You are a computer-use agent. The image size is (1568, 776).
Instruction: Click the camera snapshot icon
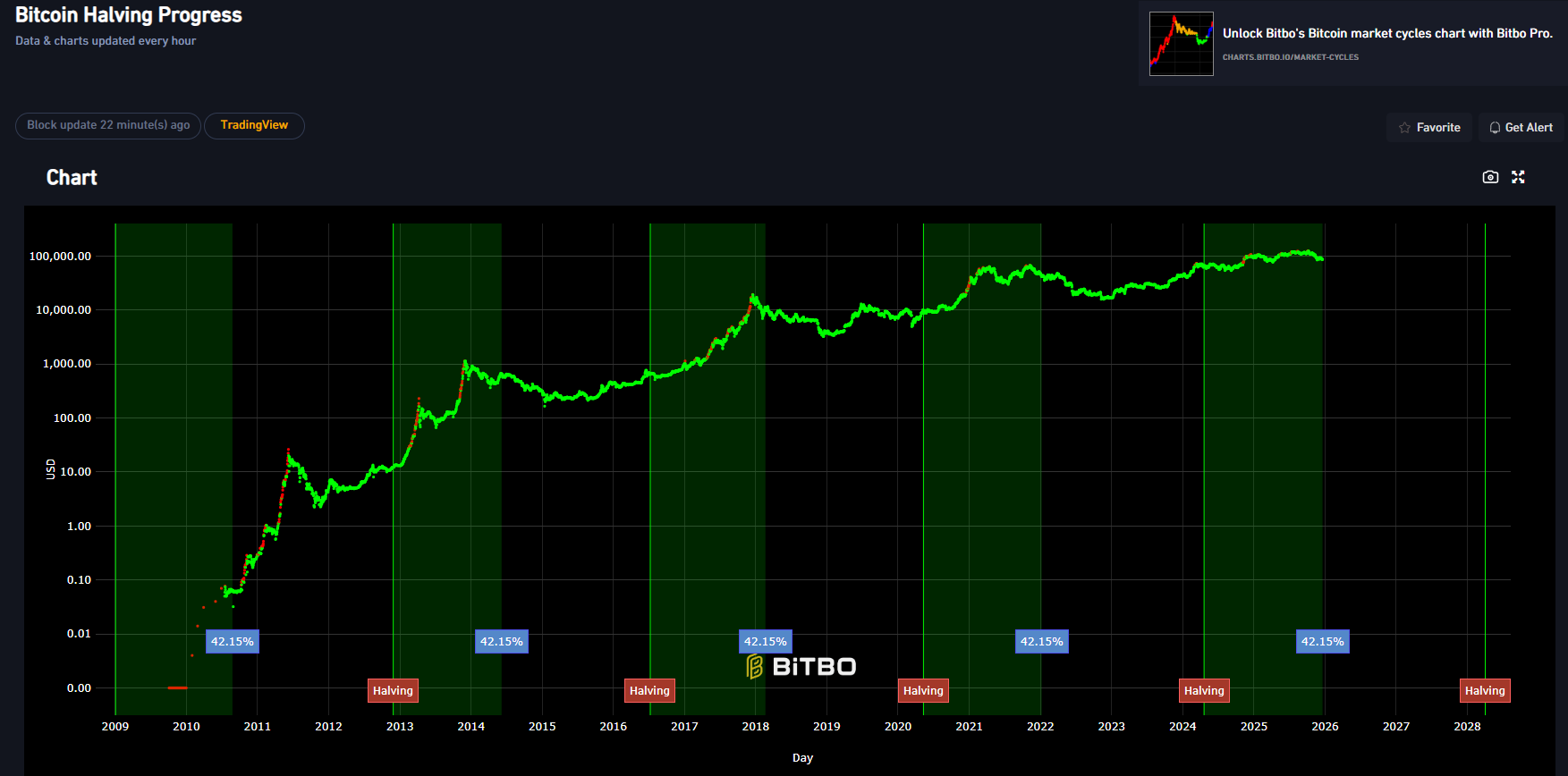(x=1490, y=177)
